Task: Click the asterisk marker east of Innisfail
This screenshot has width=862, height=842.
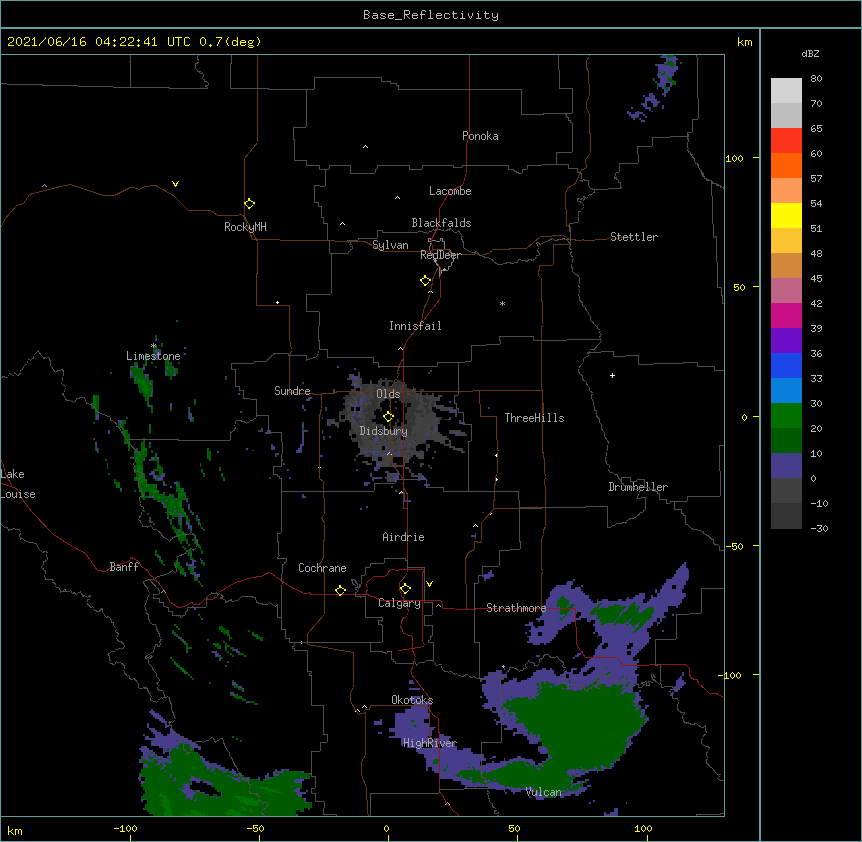Action: click(502, 303)
